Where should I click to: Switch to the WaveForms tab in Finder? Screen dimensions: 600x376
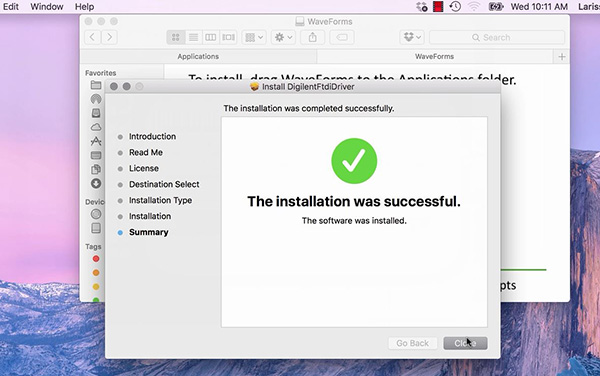(434, 57)
